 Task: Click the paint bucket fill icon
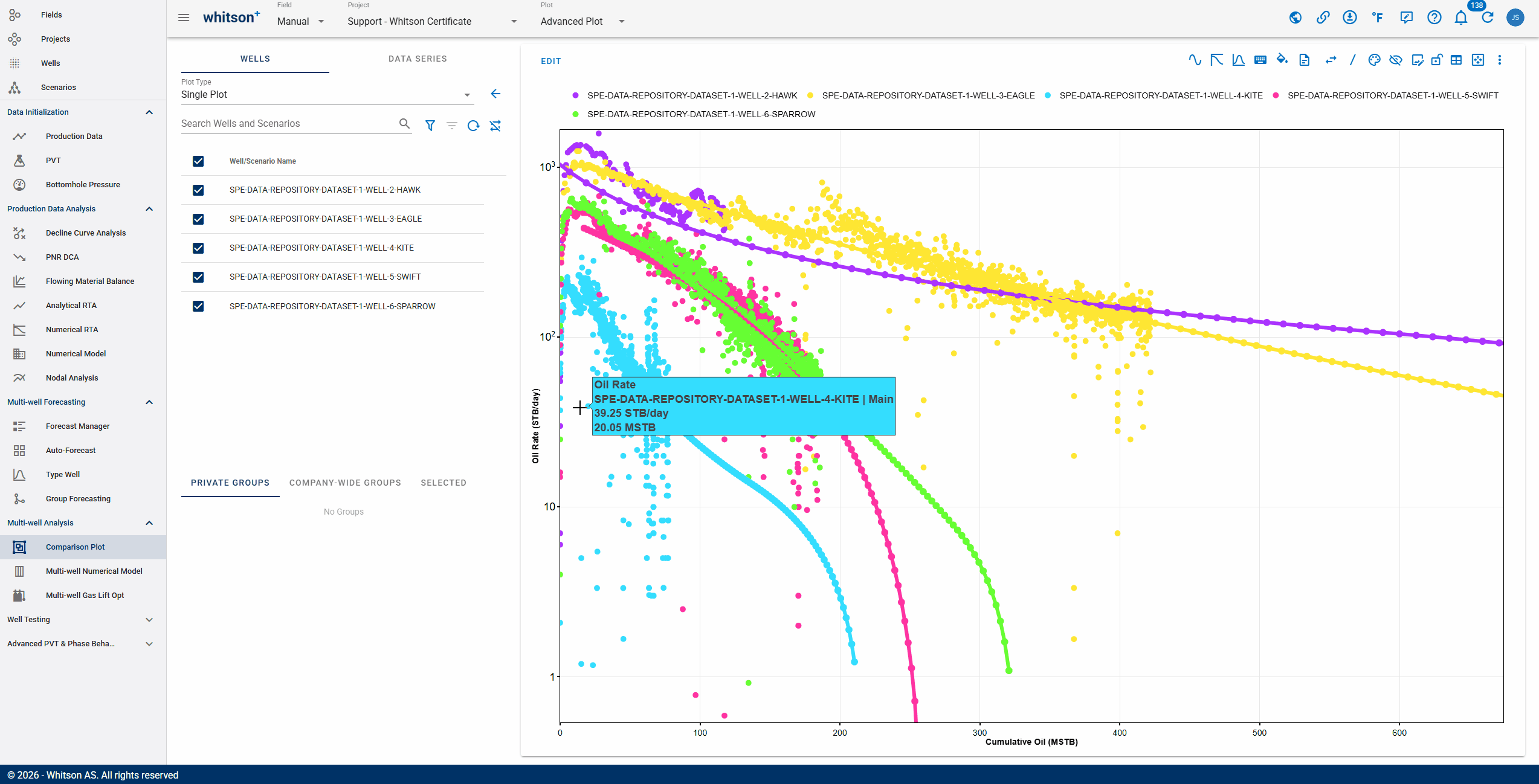1282,60
